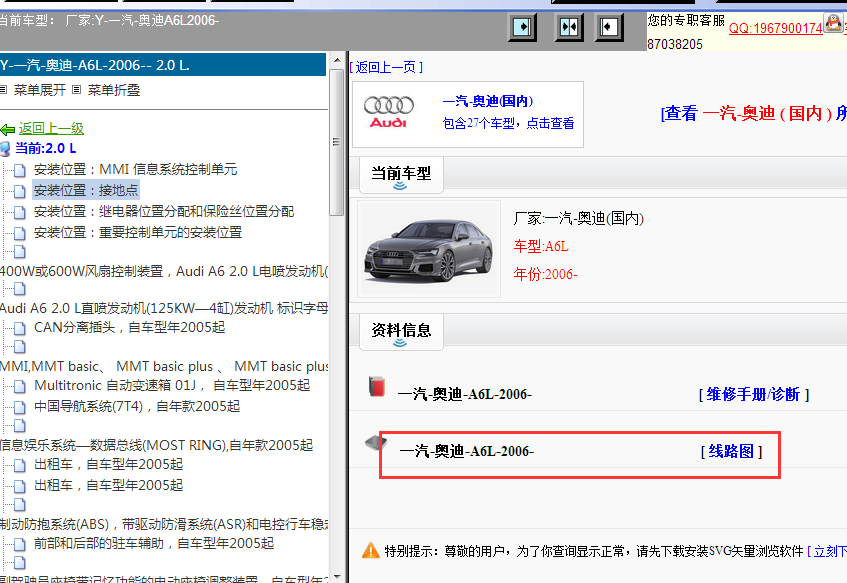Click the grey wiring diagram book icon
847x583 pixels.
pyautogui.click(x=376, y=444)
